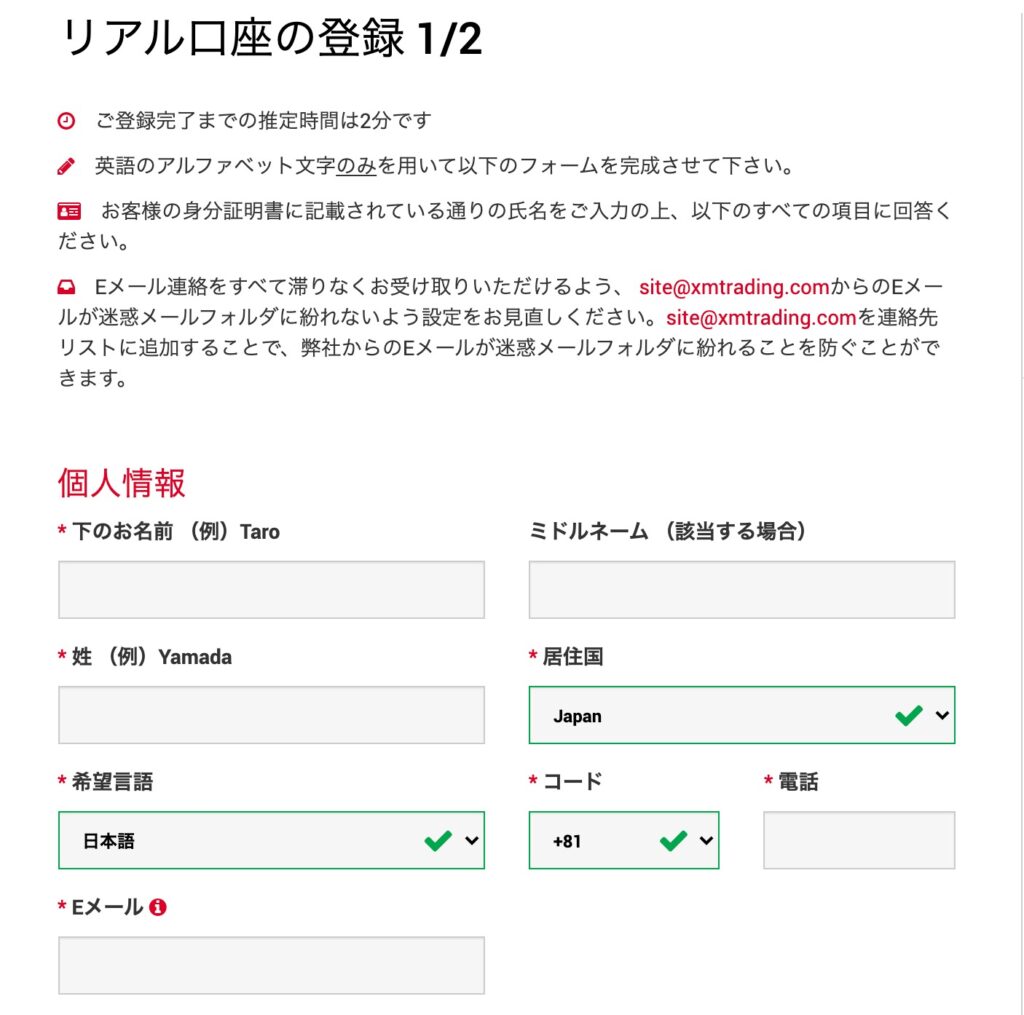1024x1015 pixels.
Task: Click the green checkmark in Japan field
Action: (x=908, y=715)
